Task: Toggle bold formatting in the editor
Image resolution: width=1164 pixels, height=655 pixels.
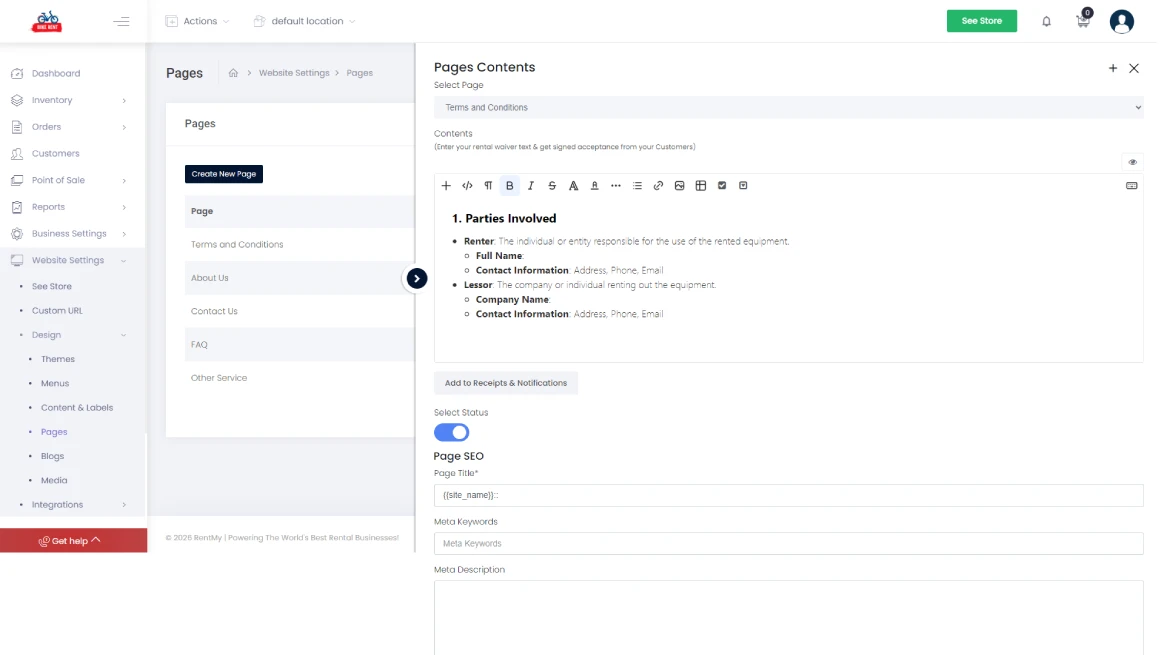Action: 509,185
